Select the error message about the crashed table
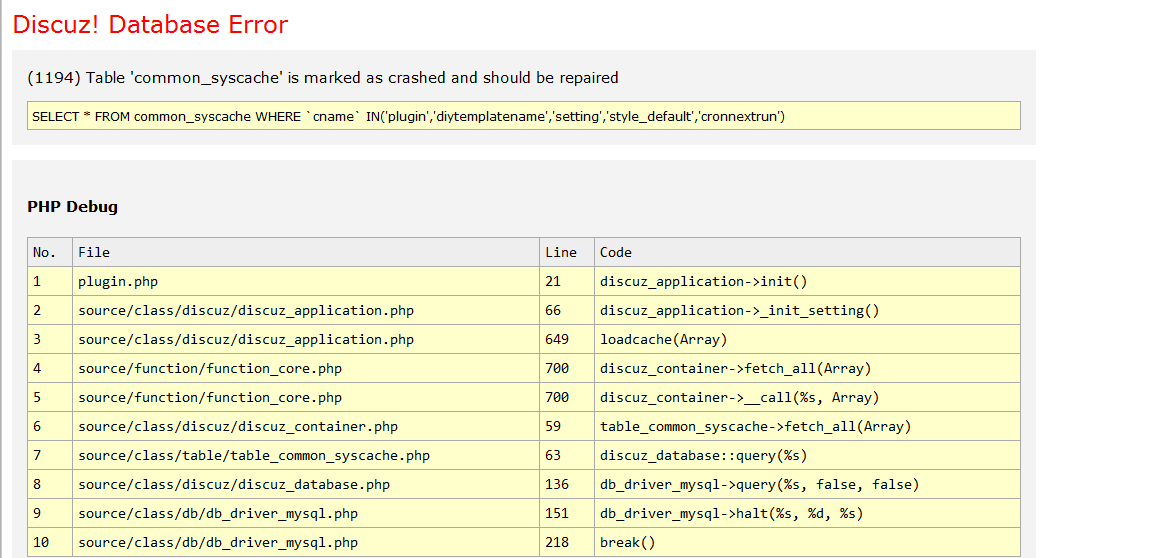The height and width of the screenshot is (558, 1173). pyautogui.click(x=322, y=78)
